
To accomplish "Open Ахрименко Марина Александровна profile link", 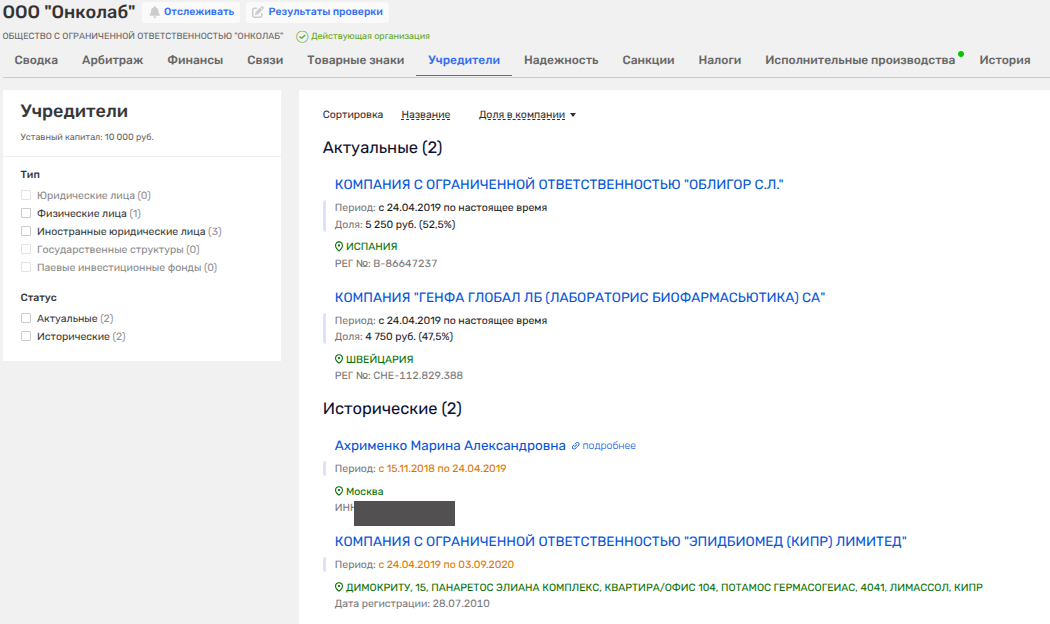I will pos(450,445).
